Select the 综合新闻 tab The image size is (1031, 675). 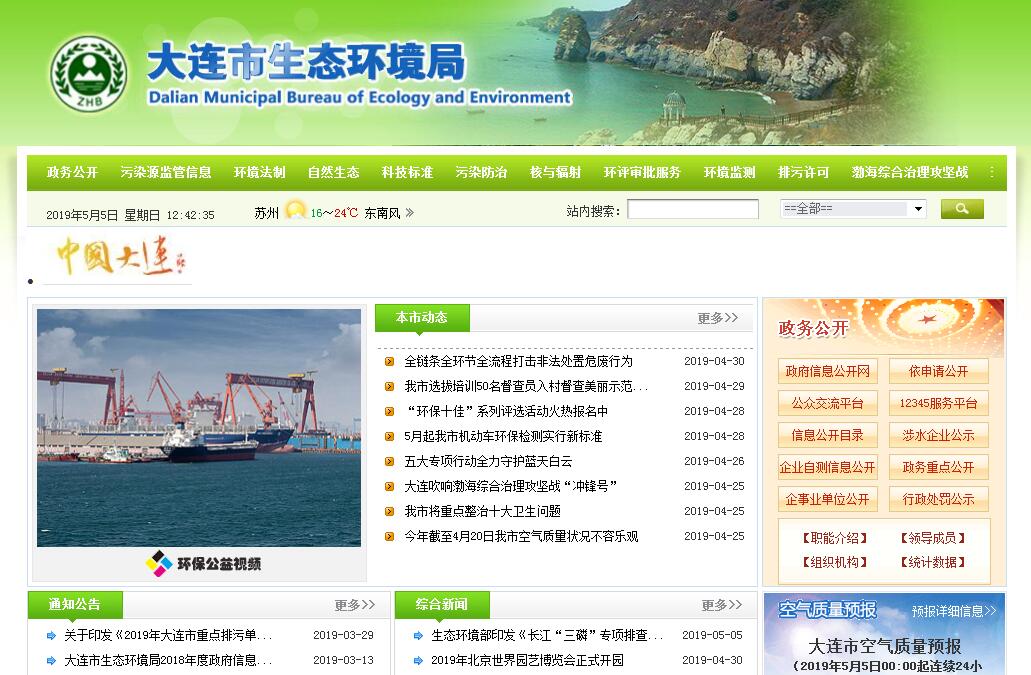(442, 605)
